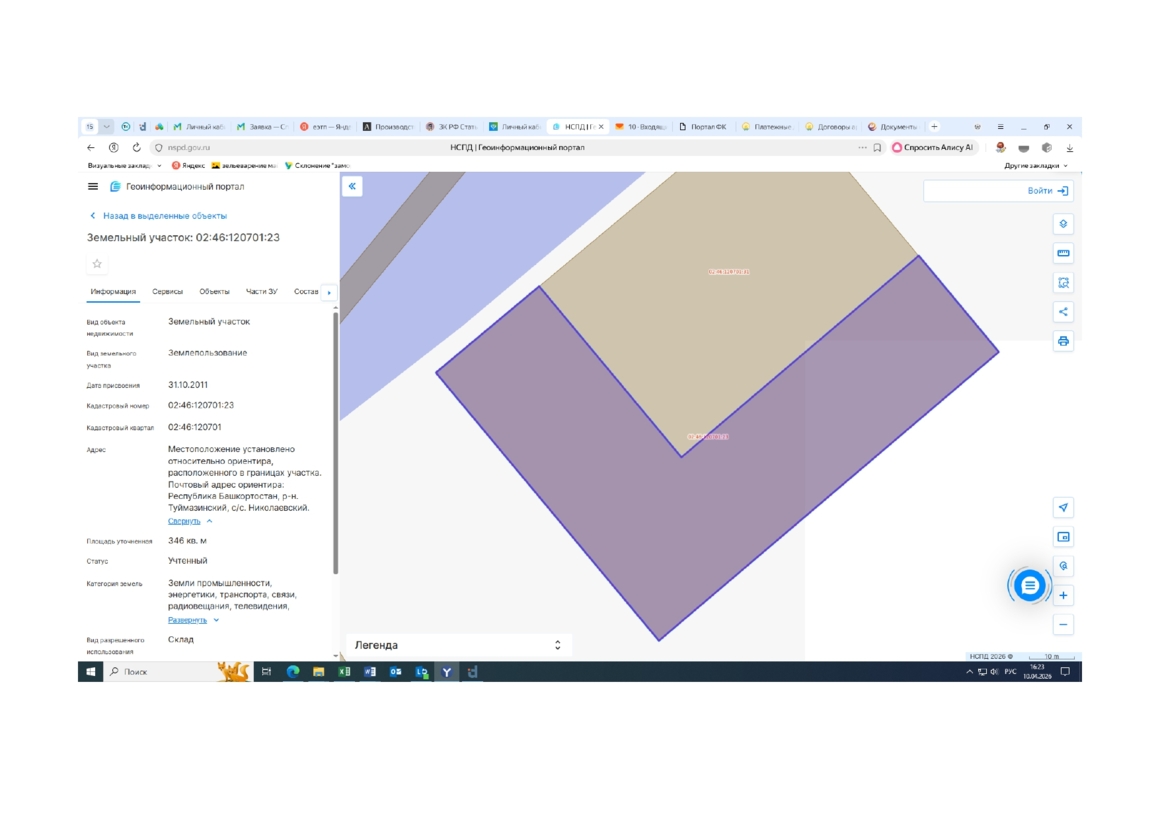Viewport: 1160px width, 820px height.
Task: Zoom out with the minus button
Action: click(1063, 625)
